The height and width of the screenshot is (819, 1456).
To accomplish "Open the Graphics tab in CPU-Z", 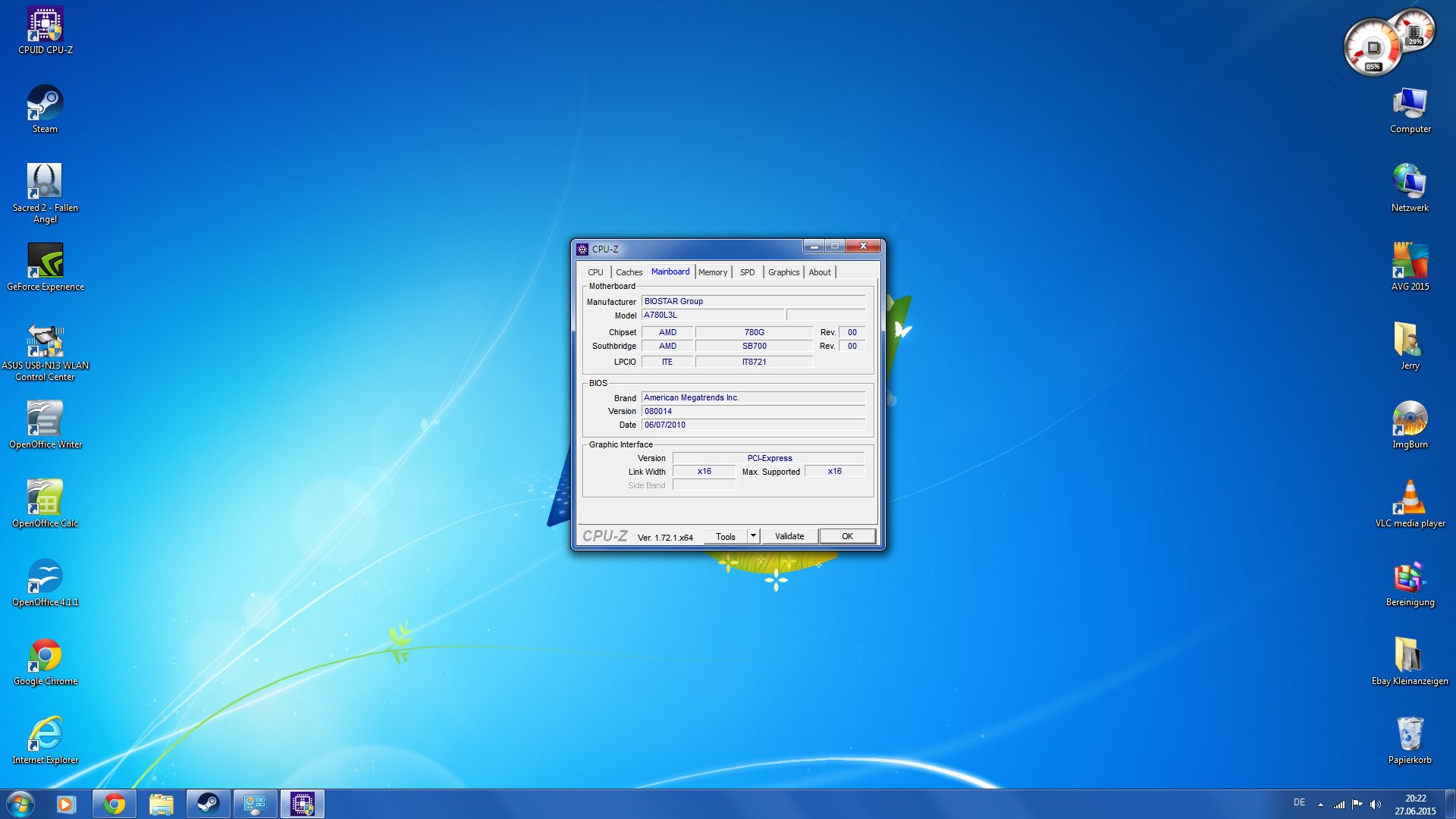I will click(783, 272).
